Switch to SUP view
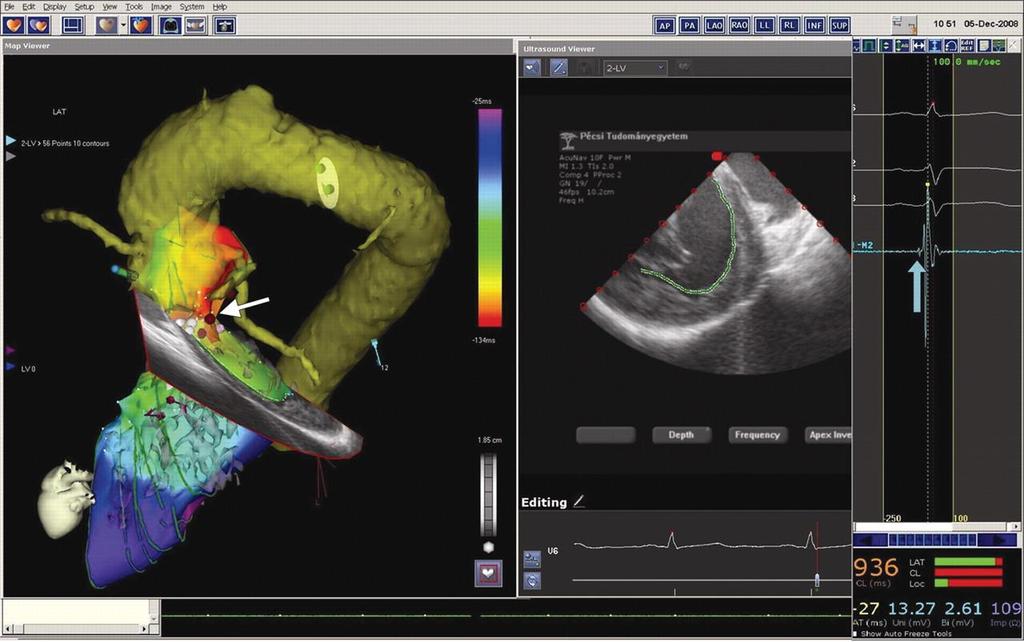The width and height of the screenshot is (1024, 642). (x=840, y=25)
